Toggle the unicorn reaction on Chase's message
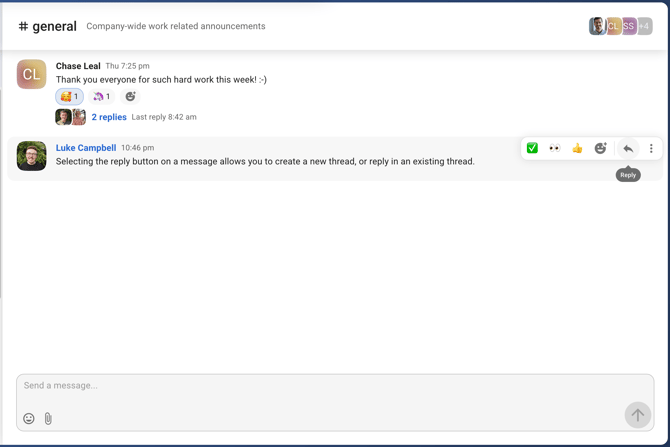The image size is (670, 447). 102,97
